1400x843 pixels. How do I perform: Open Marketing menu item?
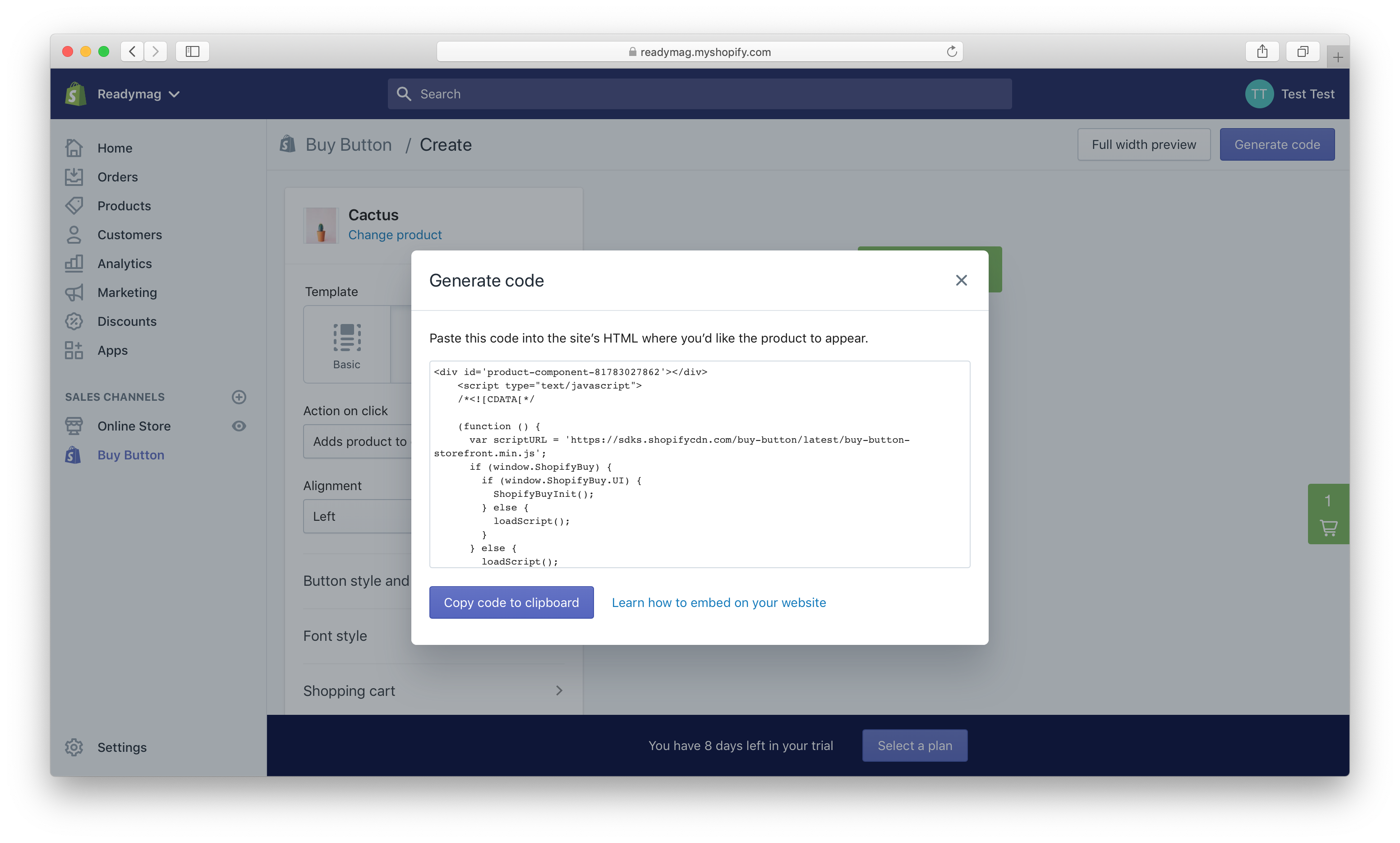click(x=127, y=292)
